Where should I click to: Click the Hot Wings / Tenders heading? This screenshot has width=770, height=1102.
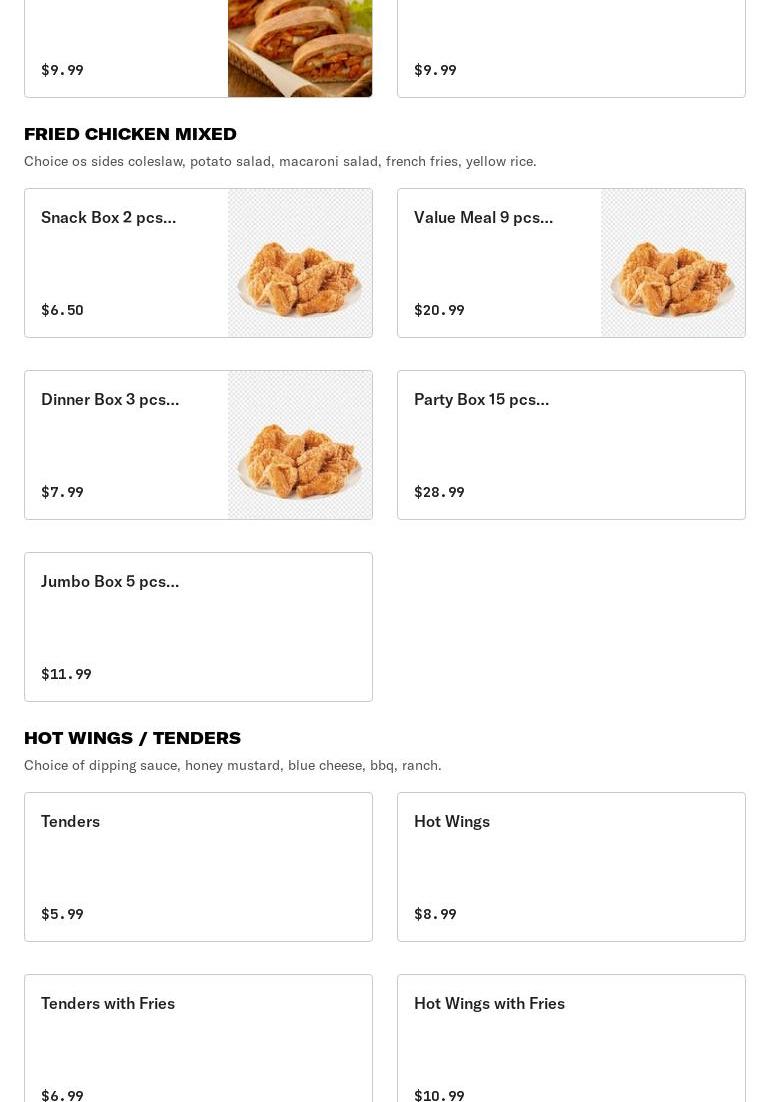132,738
